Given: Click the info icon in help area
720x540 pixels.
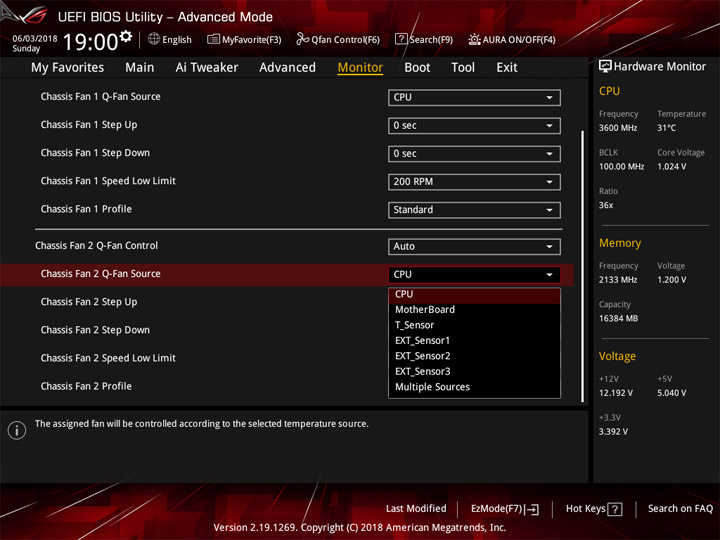Looking at the screenshot, I should coord(17,430).
